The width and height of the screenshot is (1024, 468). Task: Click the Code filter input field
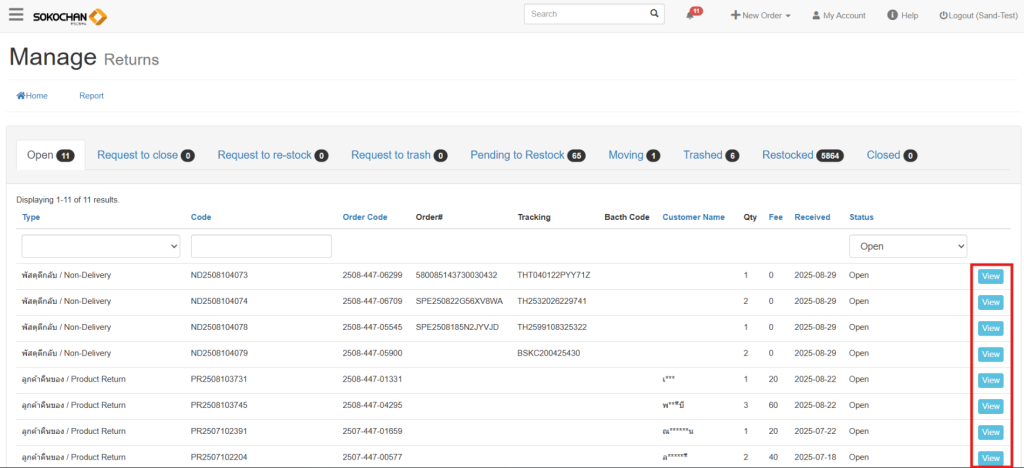pyautogui.click(x=260, y=246)
